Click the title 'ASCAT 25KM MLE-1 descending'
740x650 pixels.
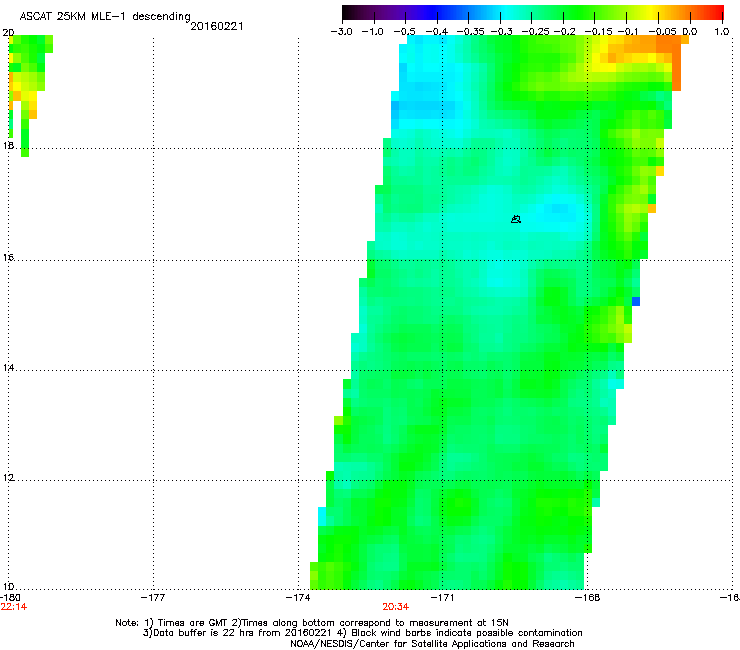tap(105, 16)
